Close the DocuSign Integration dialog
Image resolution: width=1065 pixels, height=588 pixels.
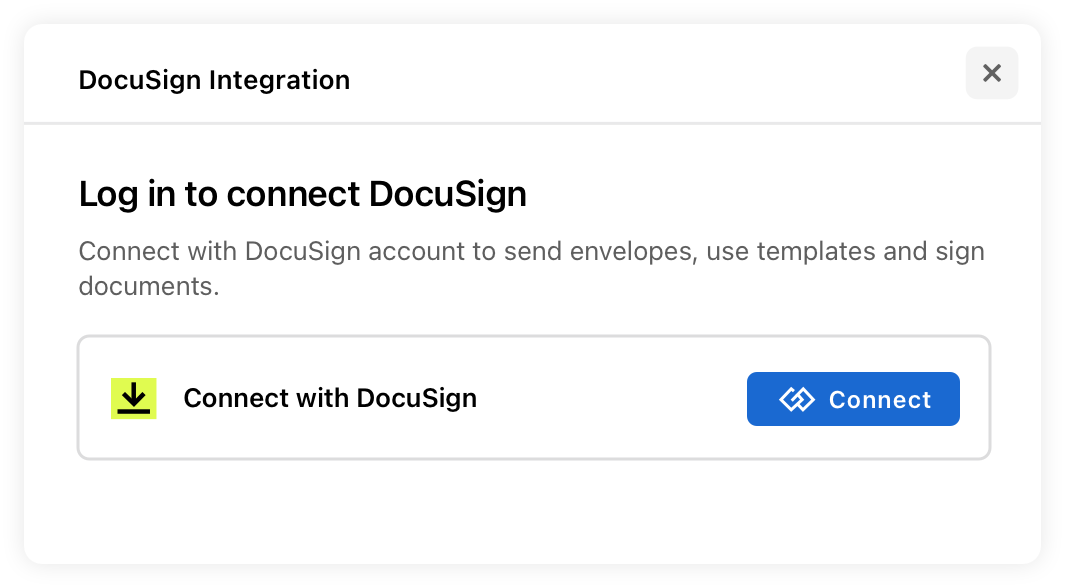pyautogui.click(x=992, y=73)
